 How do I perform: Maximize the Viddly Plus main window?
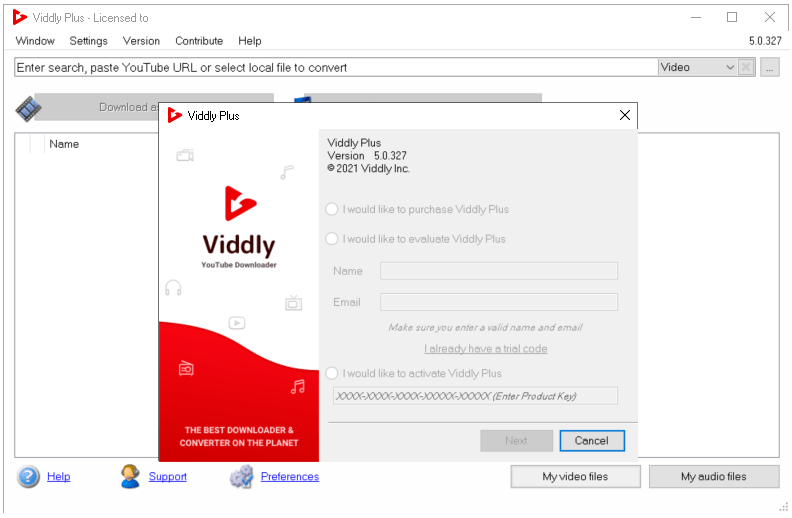(x=732, y=17)
